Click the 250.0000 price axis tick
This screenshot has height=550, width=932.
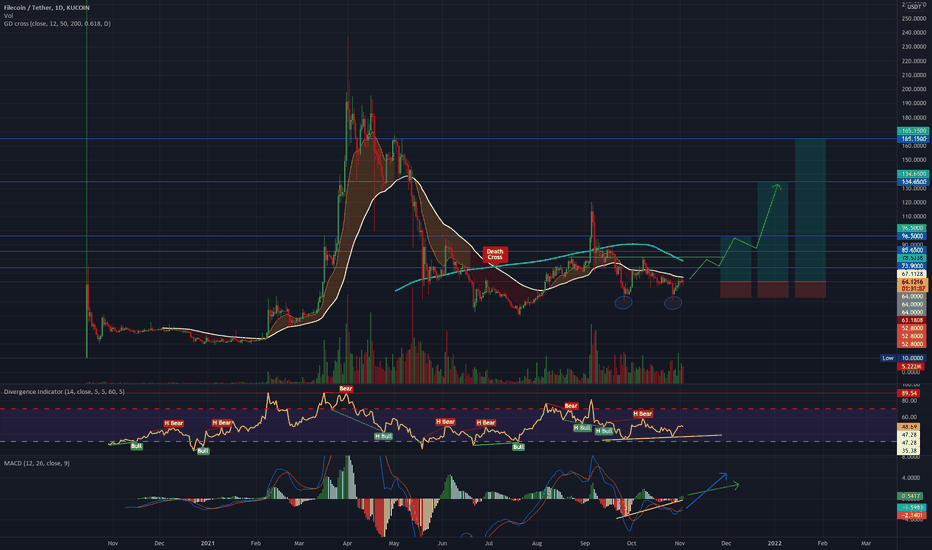click(x=914, y=18)
